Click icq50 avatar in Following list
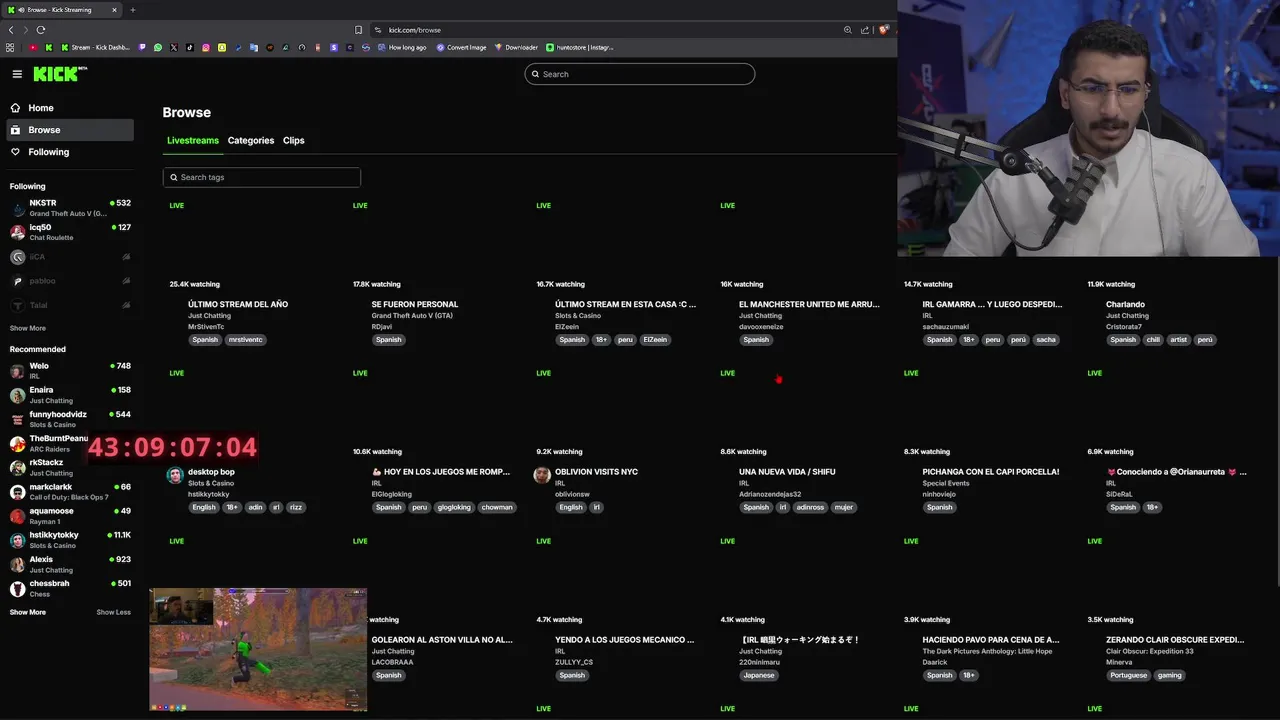The image size is (1280, 720). point(17,232)
